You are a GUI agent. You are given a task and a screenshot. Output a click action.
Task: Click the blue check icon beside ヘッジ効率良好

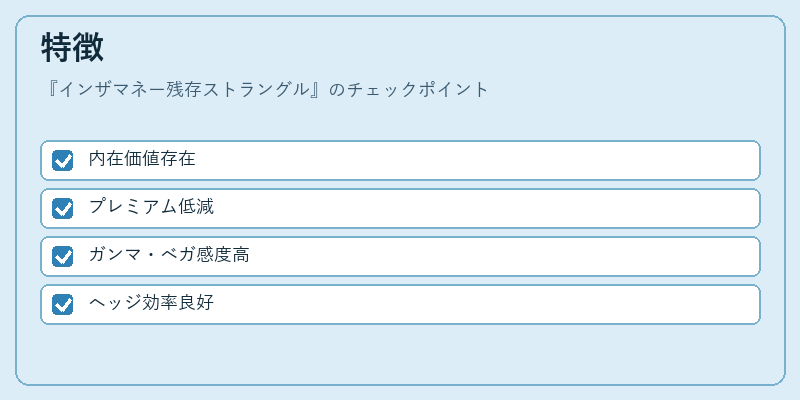pos(63,304)
